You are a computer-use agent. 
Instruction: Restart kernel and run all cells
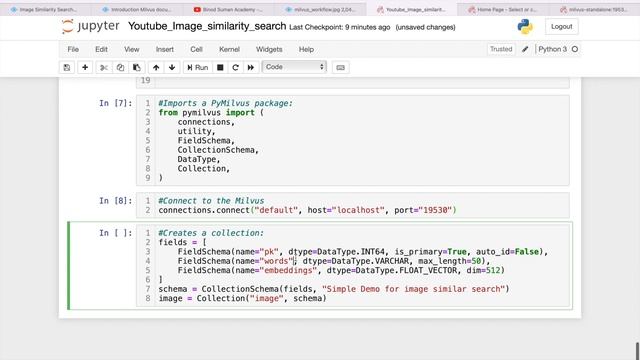[251, 67]
